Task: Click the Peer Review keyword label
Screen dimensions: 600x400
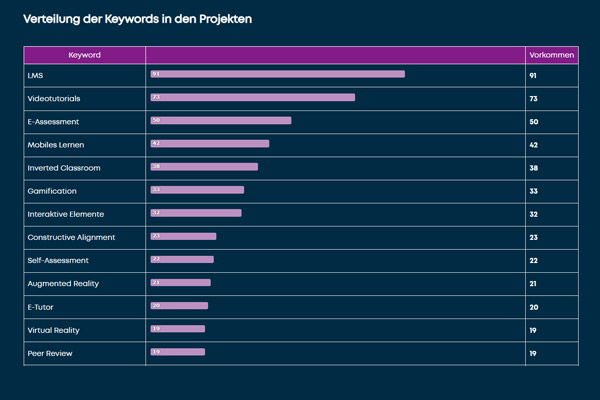Action: 48,353
